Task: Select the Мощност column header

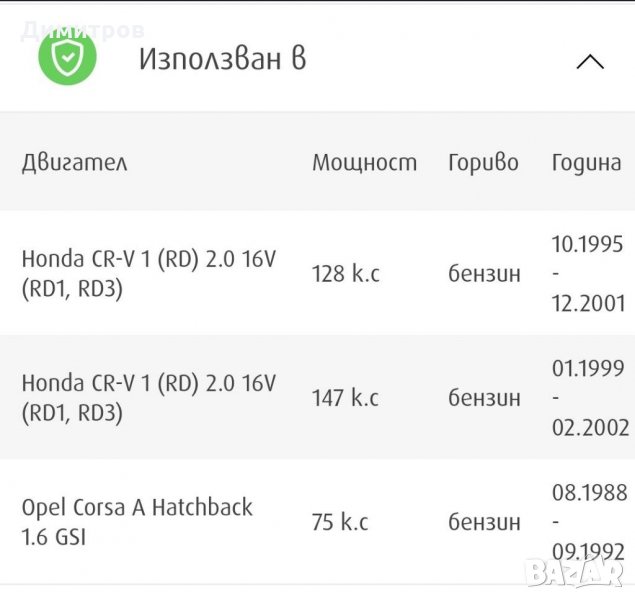Action: 364,163
